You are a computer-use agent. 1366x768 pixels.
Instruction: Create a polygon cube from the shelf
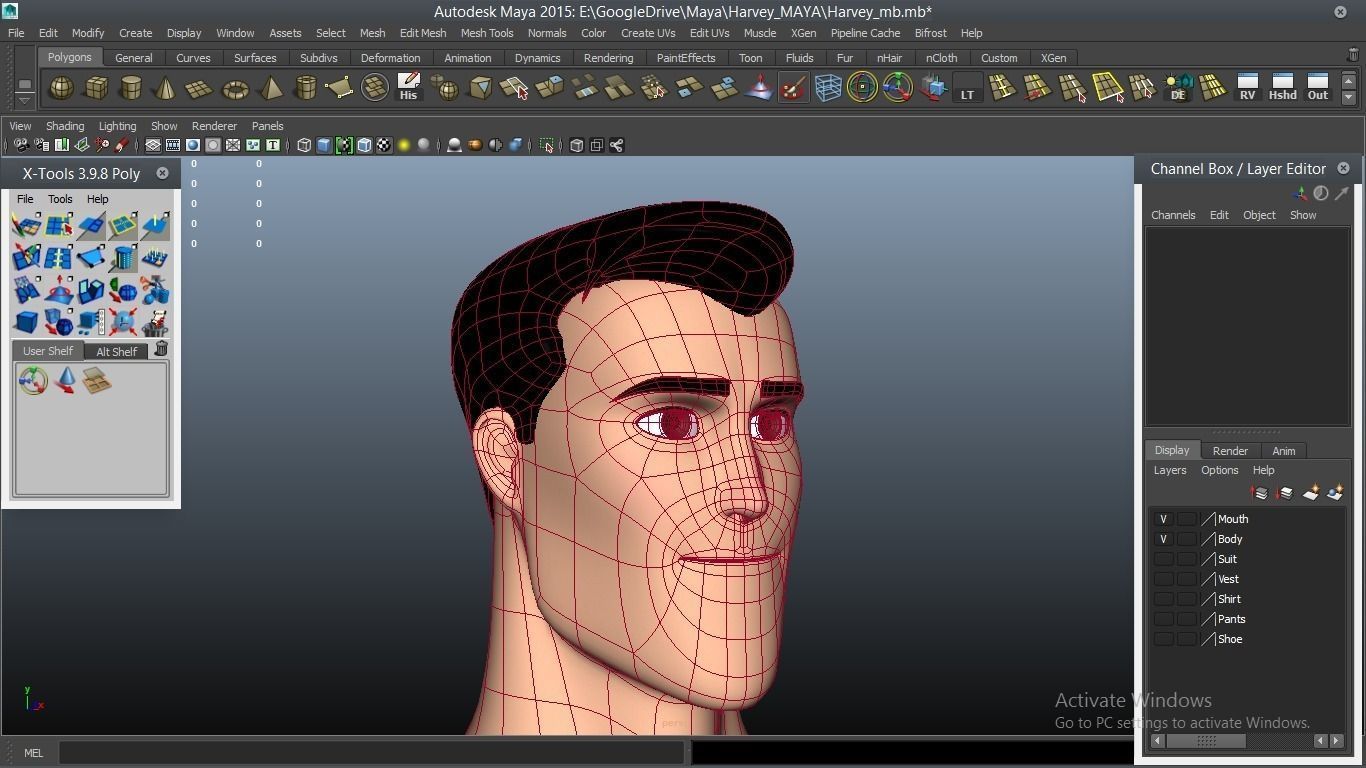[96, 88]
